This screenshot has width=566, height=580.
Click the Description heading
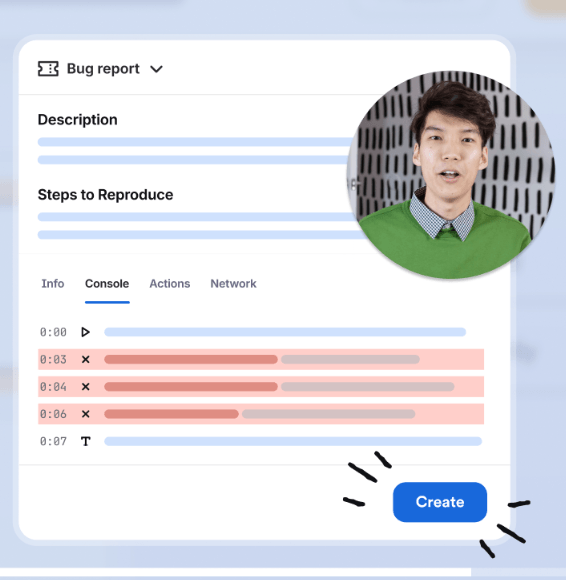78,120
